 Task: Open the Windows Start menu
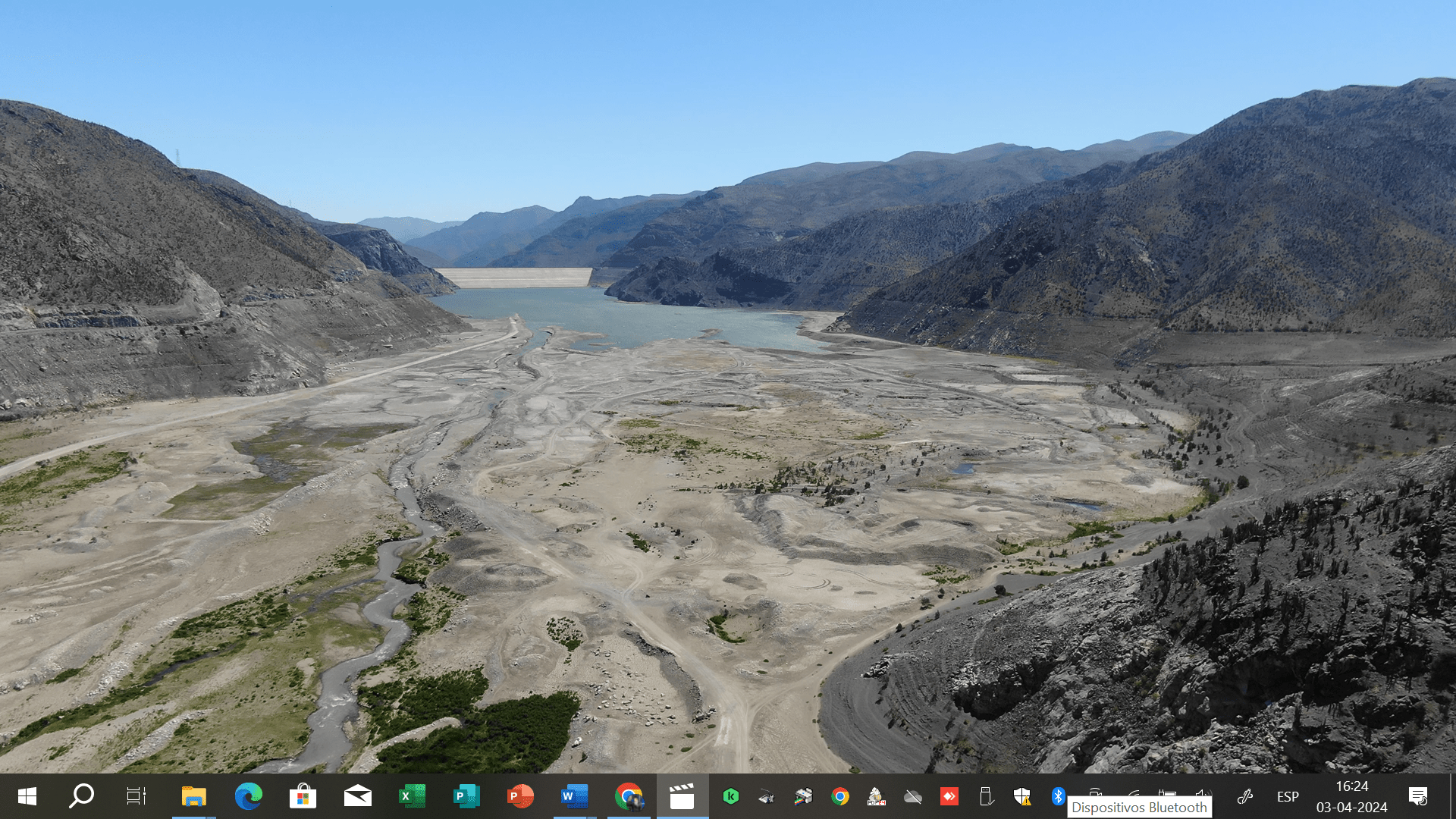click(x=27, y=796)
